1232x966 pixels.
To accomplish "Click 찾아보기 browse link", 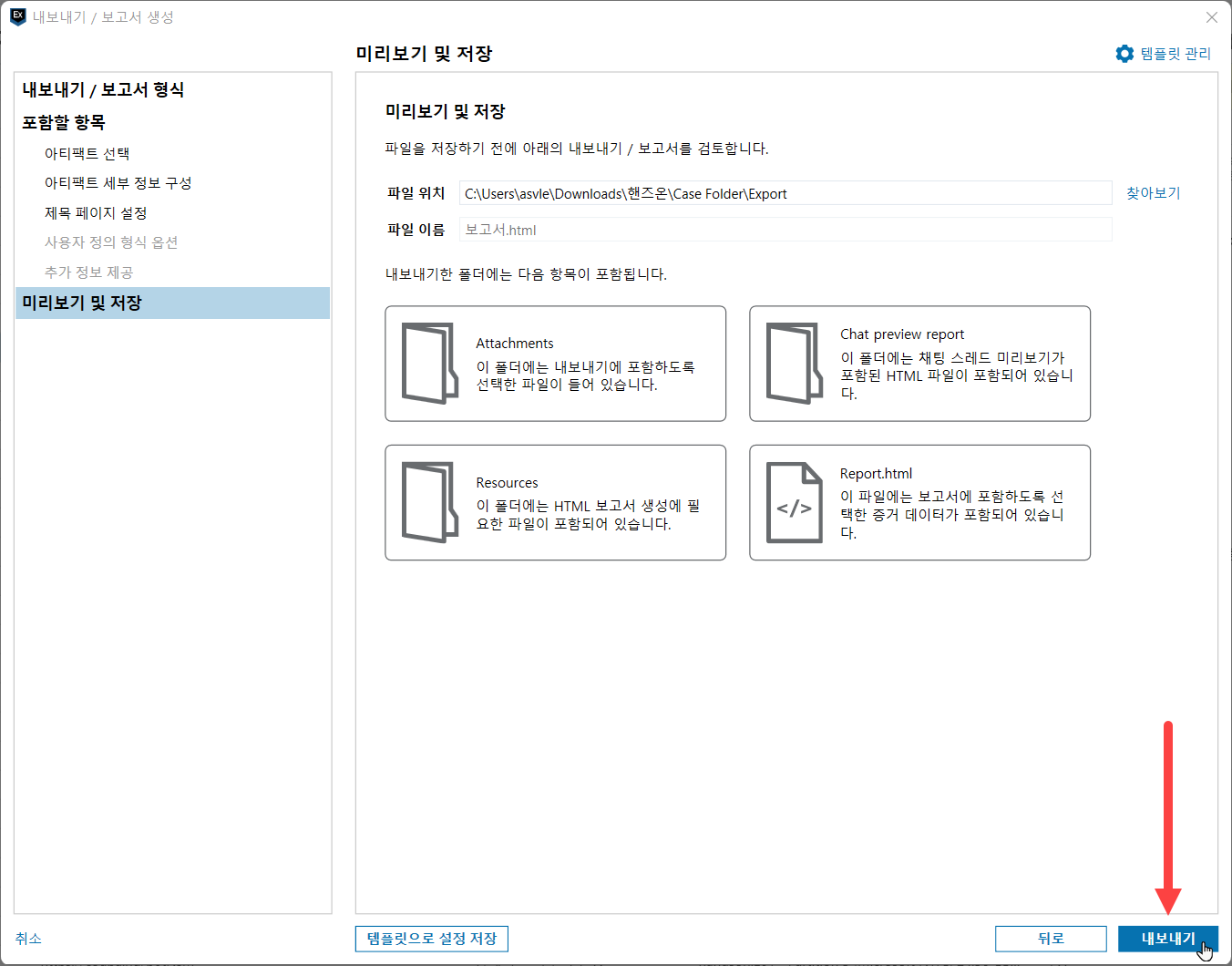I will pos(1153,193).
